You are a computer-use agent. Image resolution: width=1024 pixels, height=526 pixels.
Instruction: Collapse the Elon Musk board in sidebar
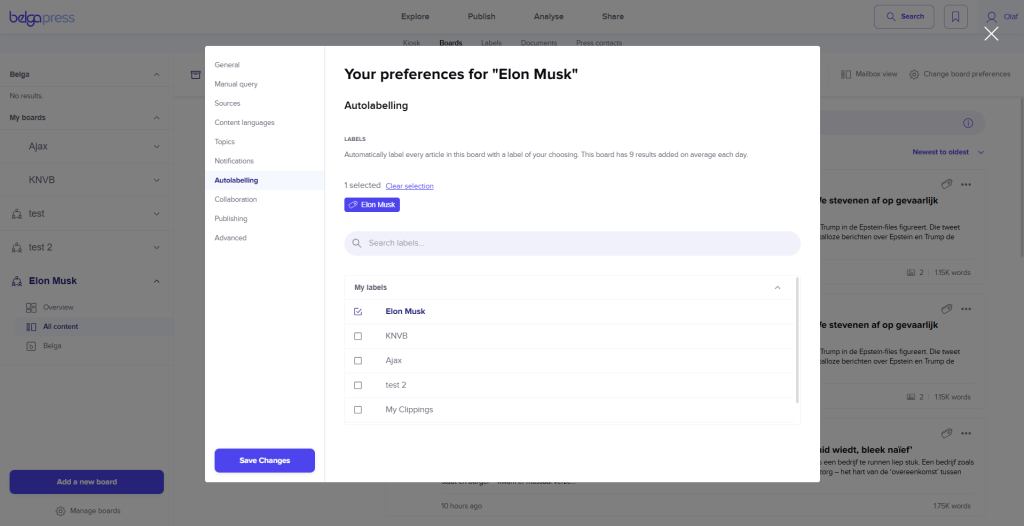coord(156,281)
